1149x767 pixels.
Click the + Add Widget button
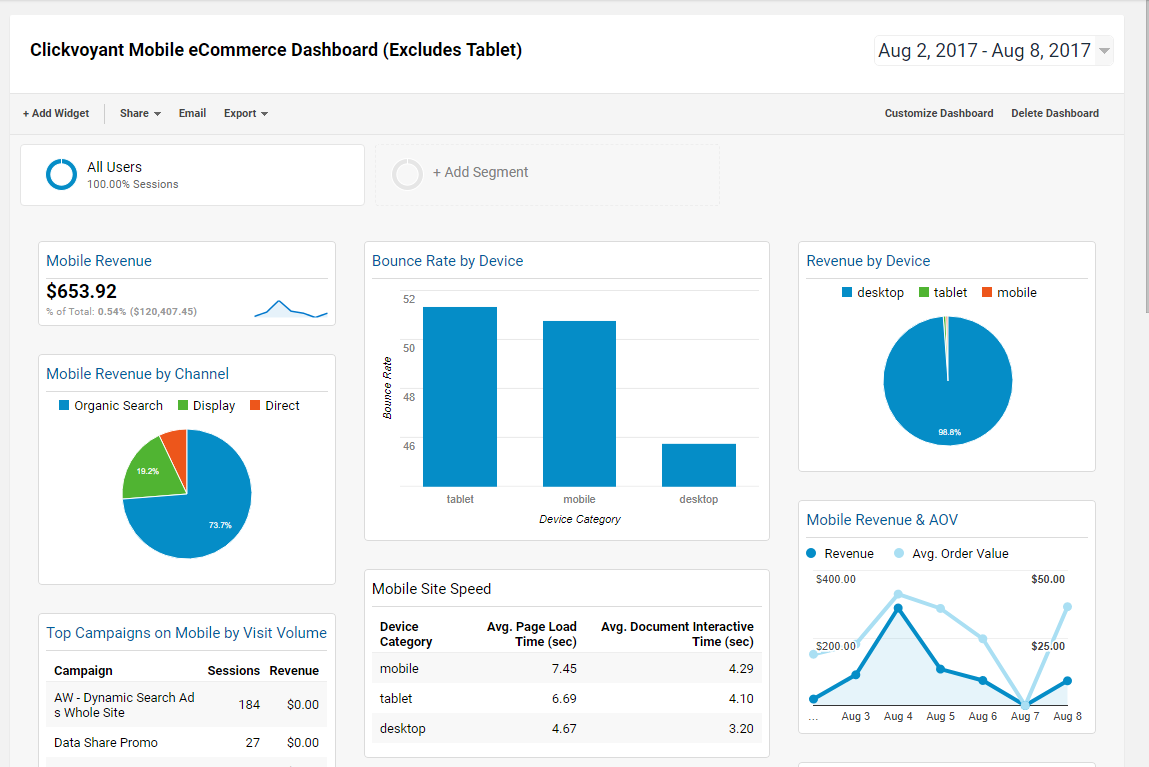pyautogui.click(x=56, y=114)
